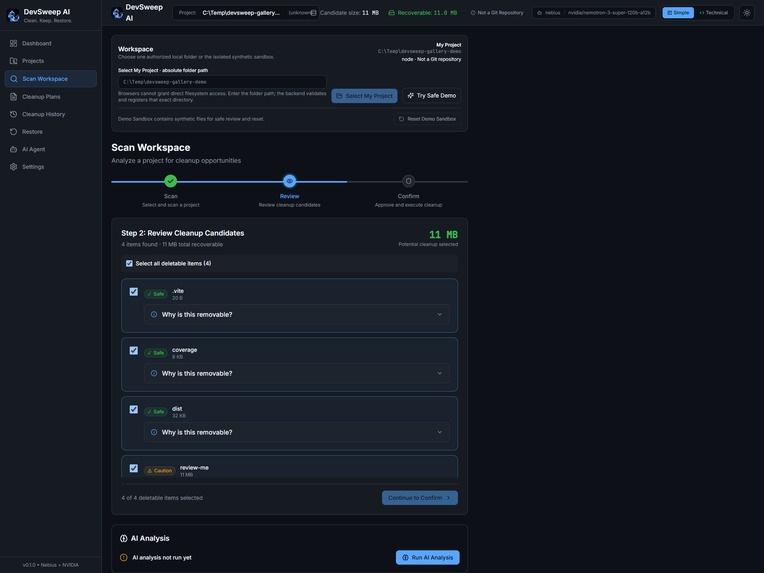
Task: Click Reset Demo Sandbox button
Action: tap(427, 119)
